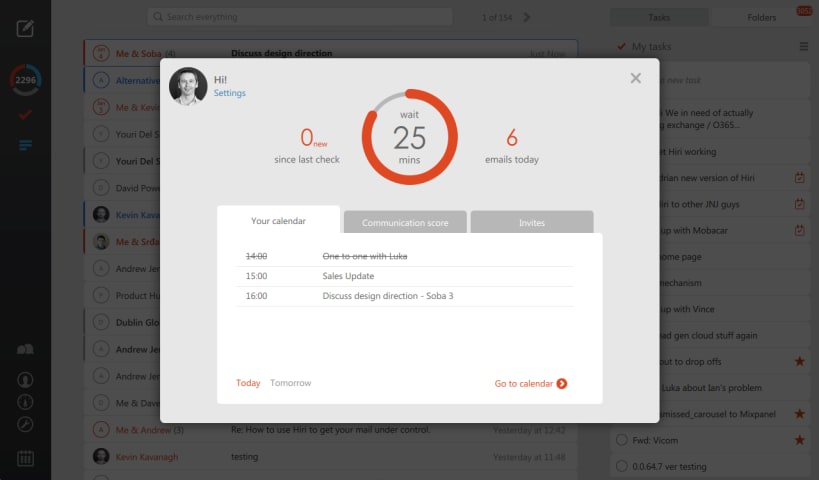Open the 'Me & Kevi' email row

coord(122,107)
